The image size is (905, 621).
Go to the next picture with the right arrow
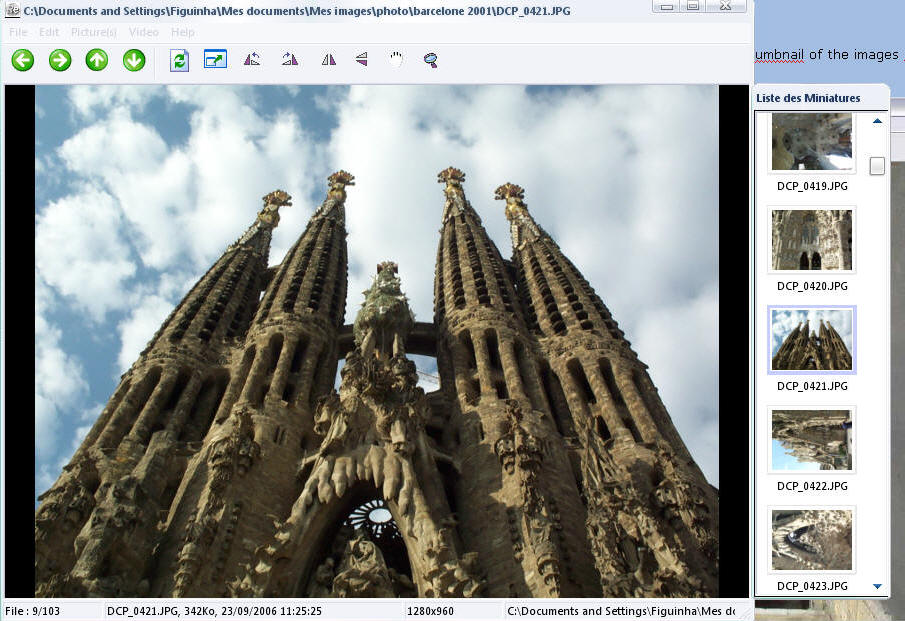click(x=60, y=60)
